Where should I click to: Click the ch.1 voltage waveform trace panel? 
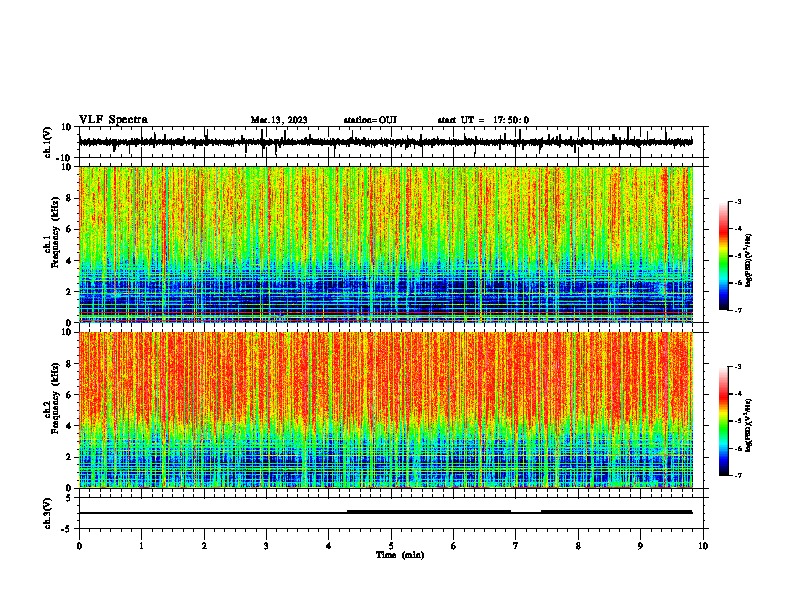391,142
